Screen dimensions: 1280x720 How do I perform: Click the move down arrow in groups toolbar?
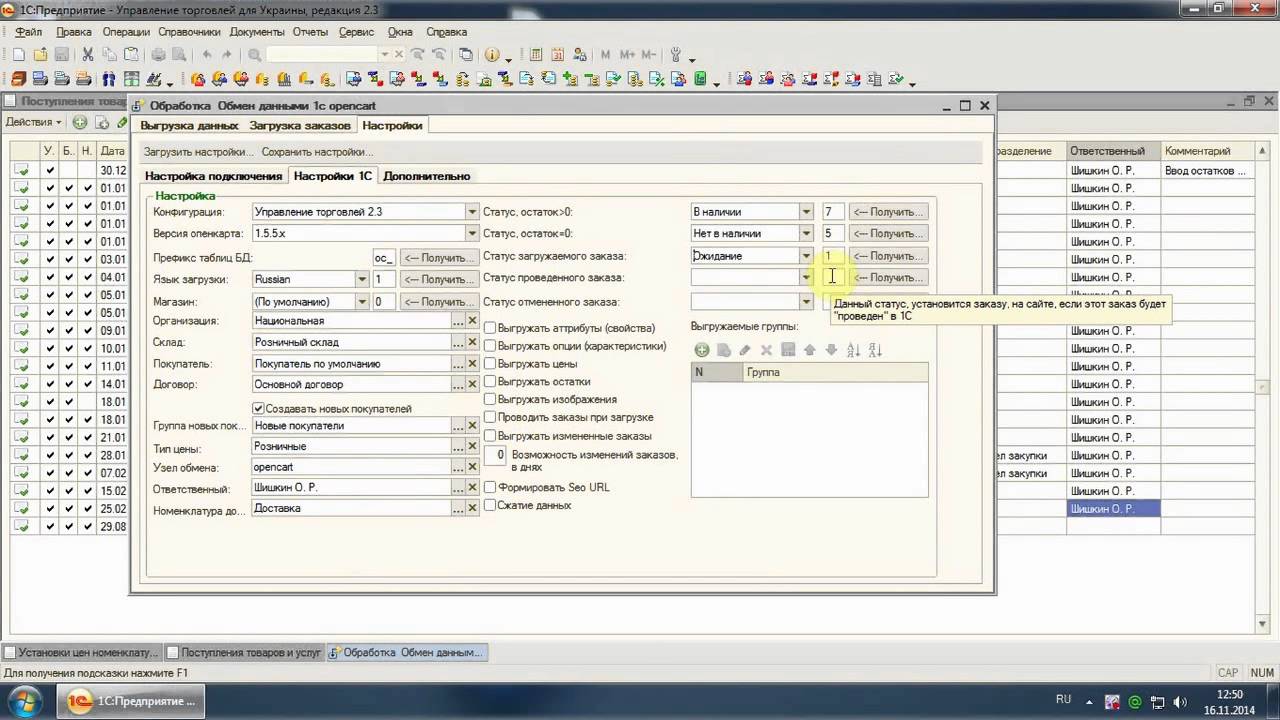[x=831, y=350]
